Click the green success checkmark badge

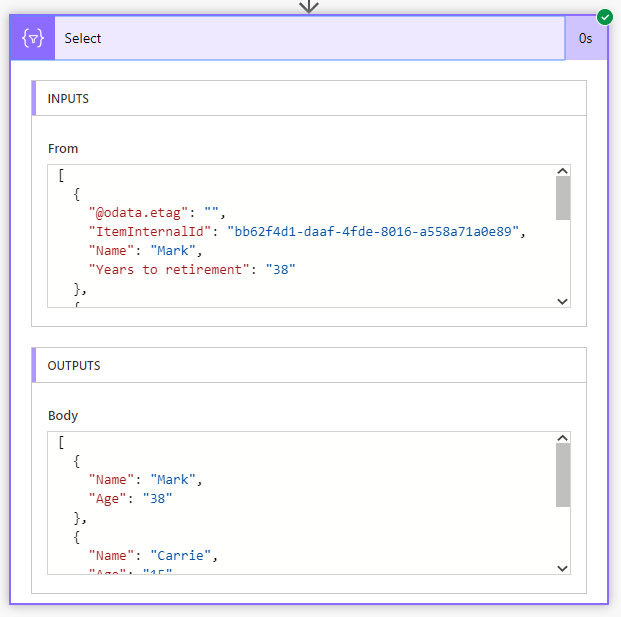tap(605, 17)
